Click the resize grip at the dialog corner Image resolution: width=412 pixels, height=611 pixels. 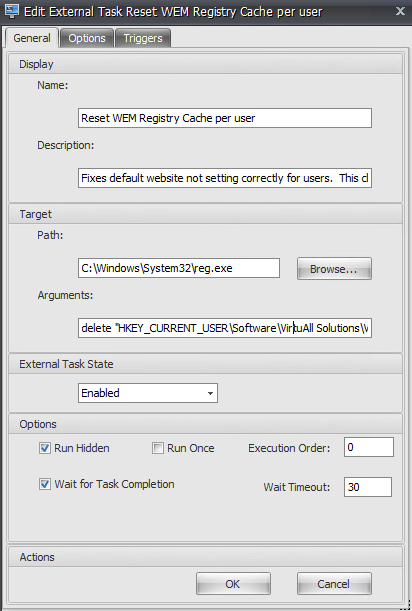406,605
